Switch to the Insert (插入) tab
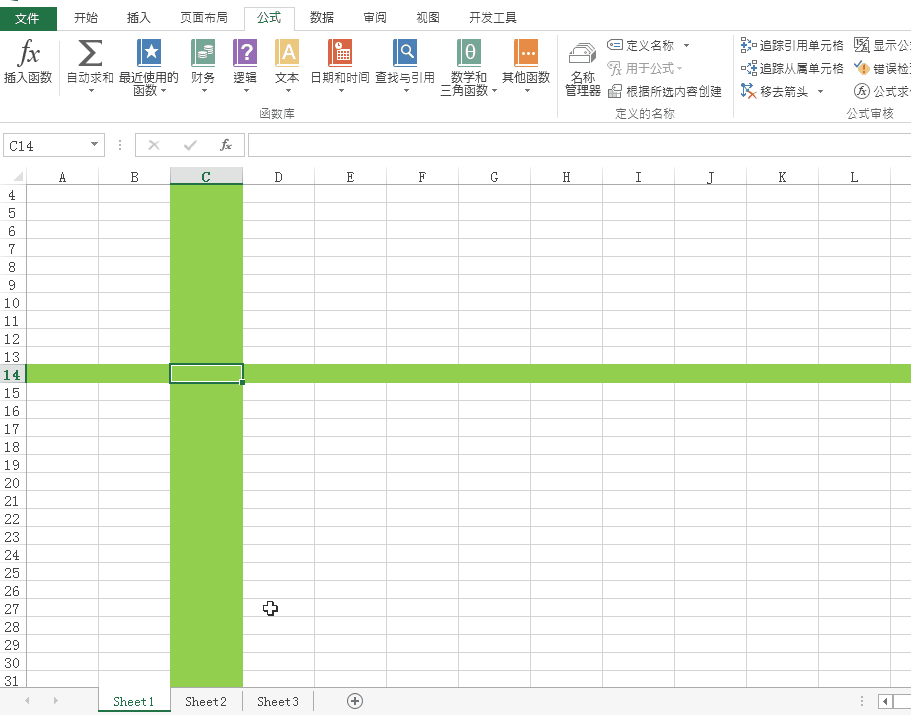Viewport: 911px width, 715px height. click(x=139, y=18)
